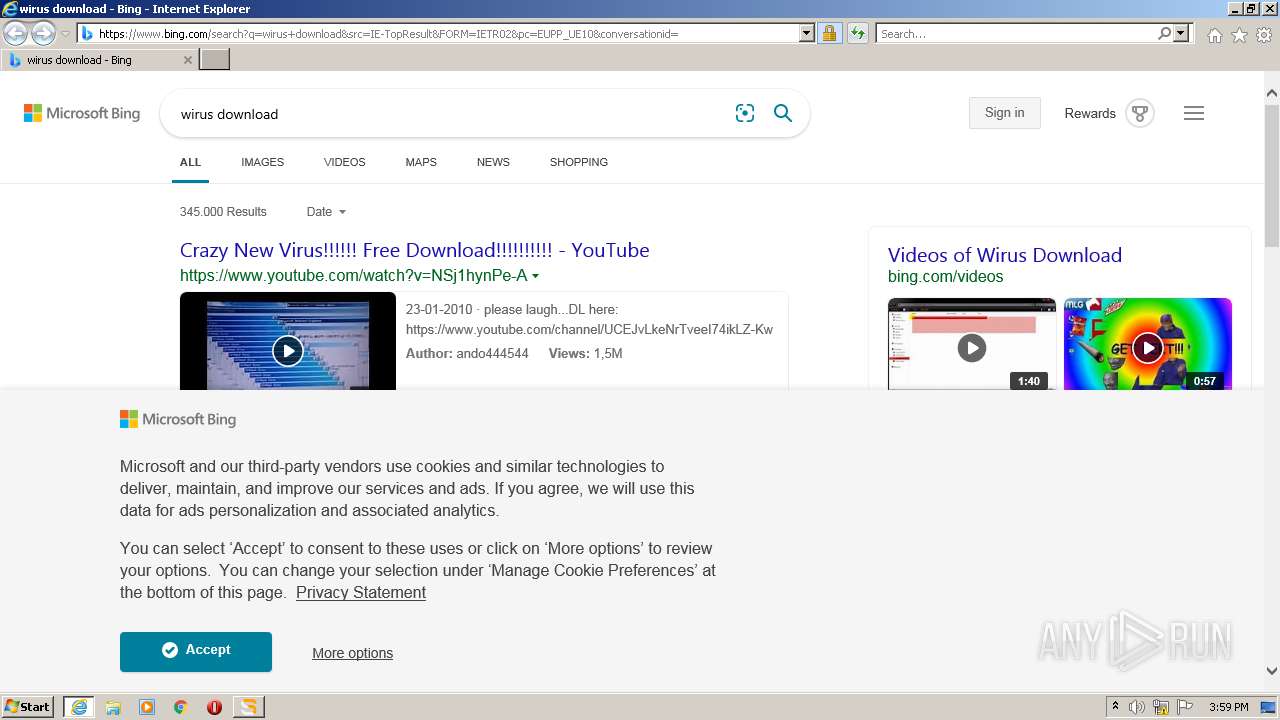Switch to the IMAGES tab
This screenshot has height=720, width=1280.
click(262, 162)
